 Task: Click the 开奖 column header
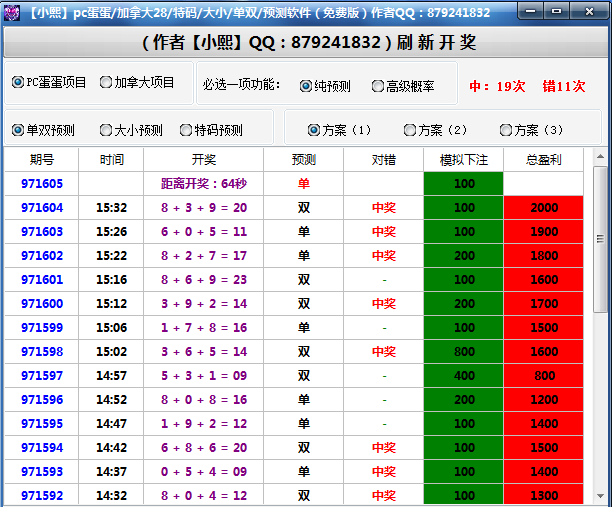click(204, 160)
